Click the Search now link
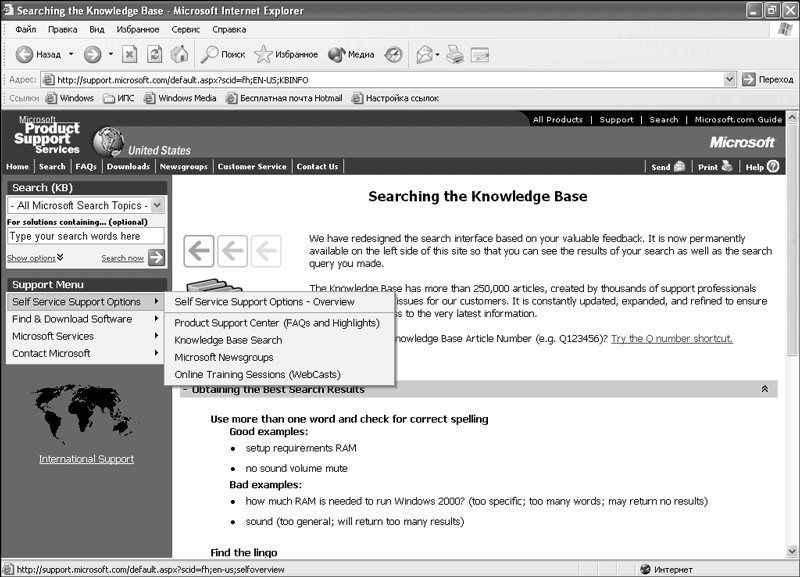The width and height of the screenshot is (800, 577). point(122,258)
